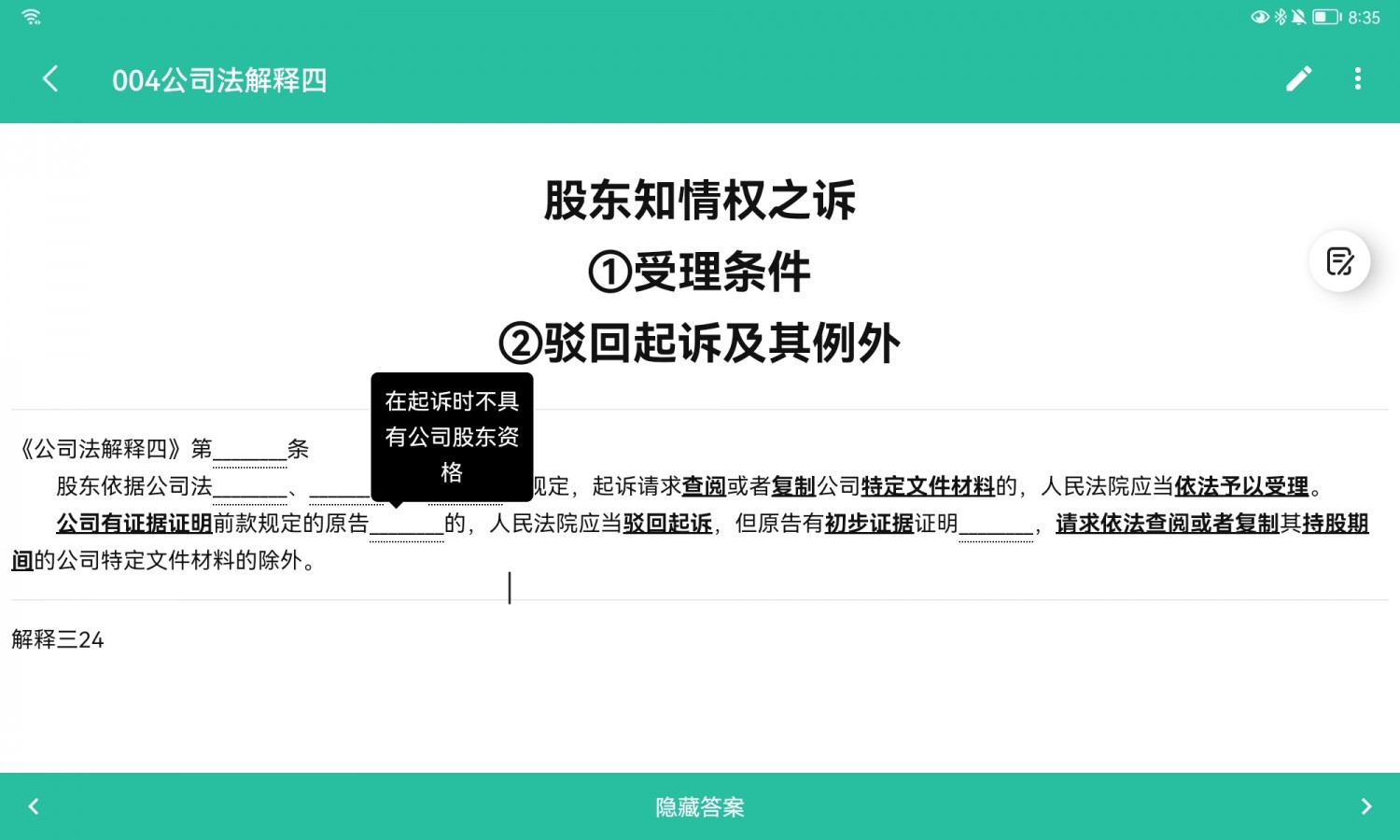Toggle blank after 前款规定的原告
1400x840 pixels.
406,525
